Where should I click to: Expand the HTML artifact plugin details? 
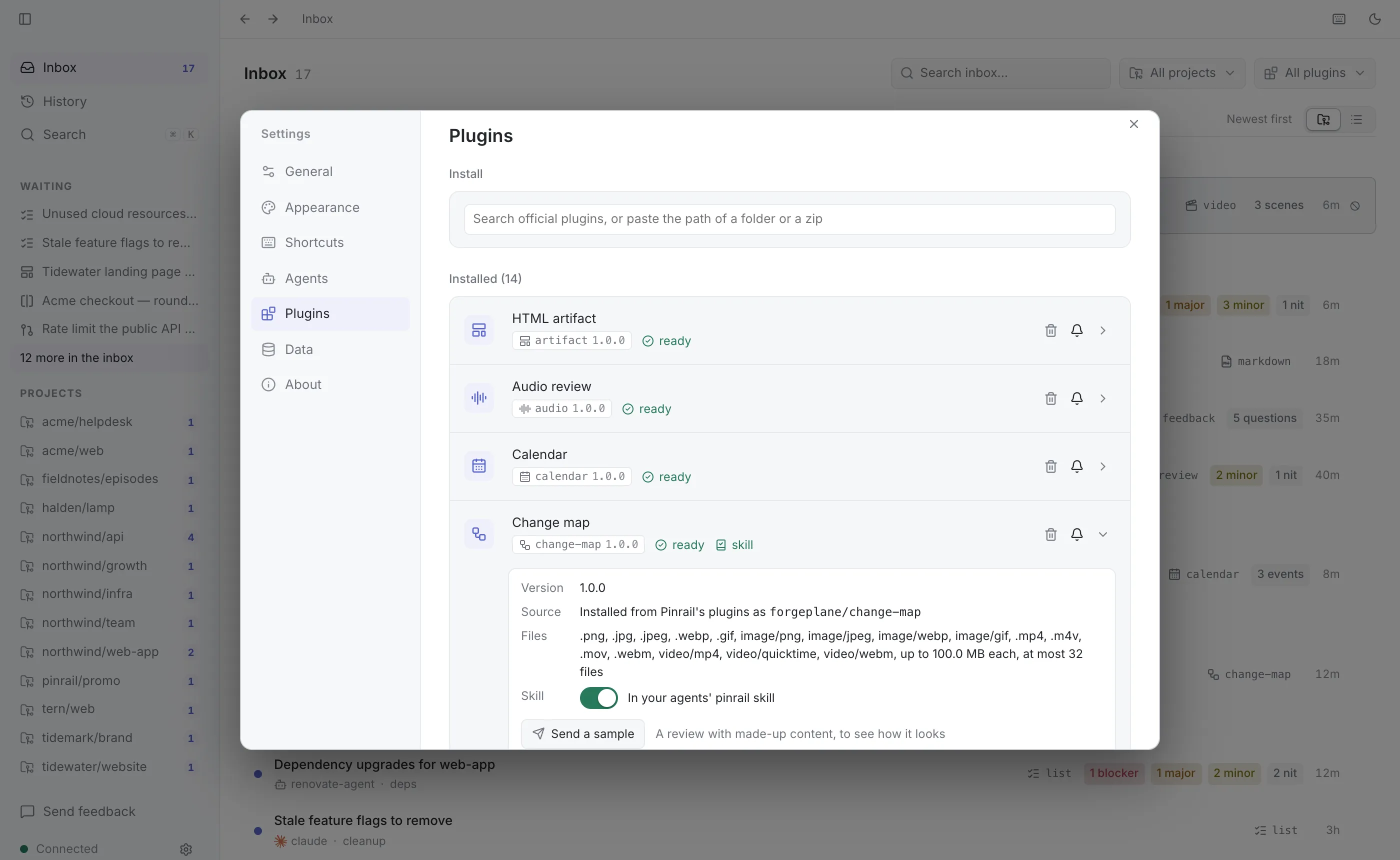[x=1102, y=330]
